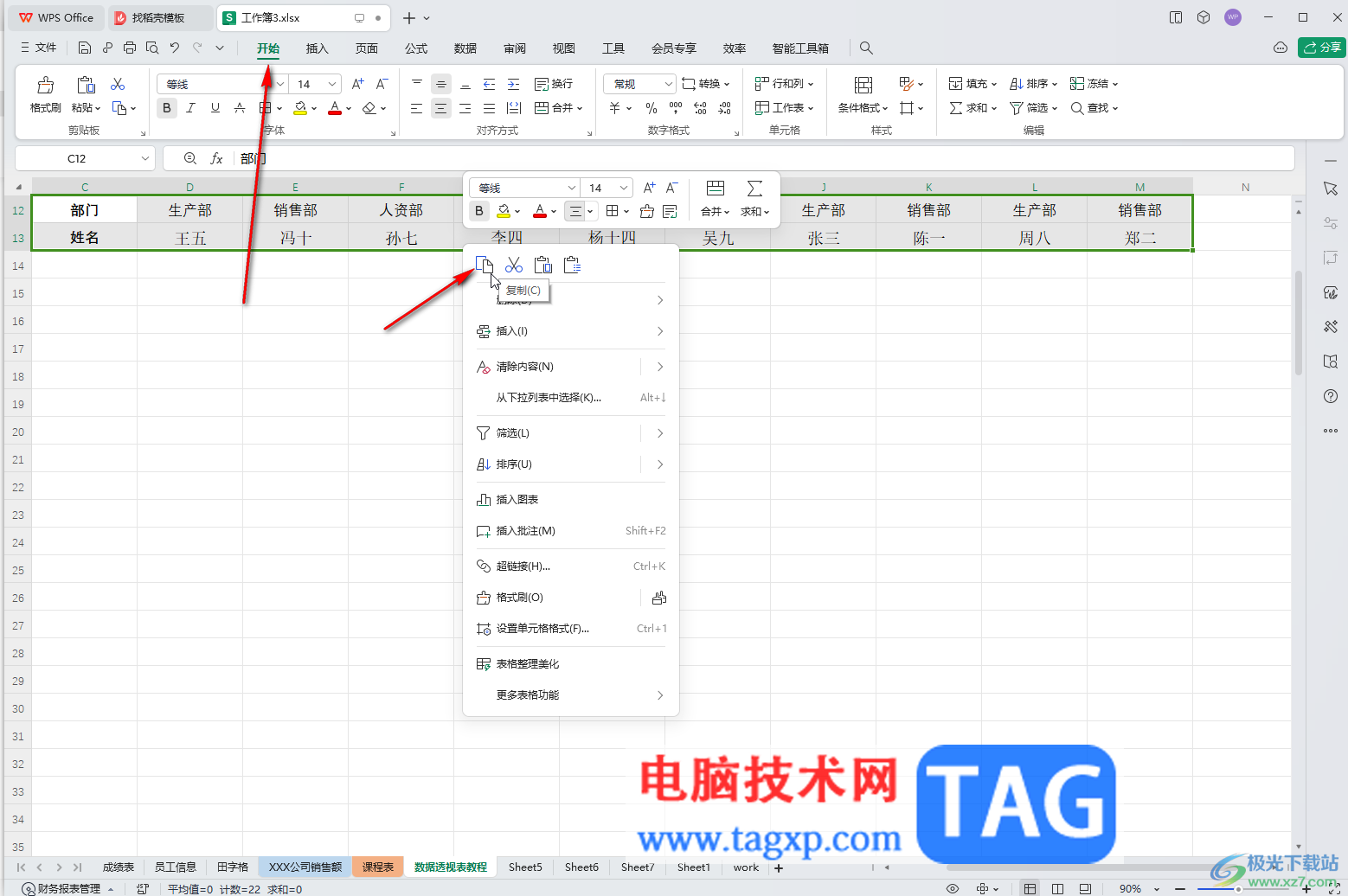Toggle Bold in the ribbon font group
This screenshot has height=896, width=1348.
pos(167,108)
